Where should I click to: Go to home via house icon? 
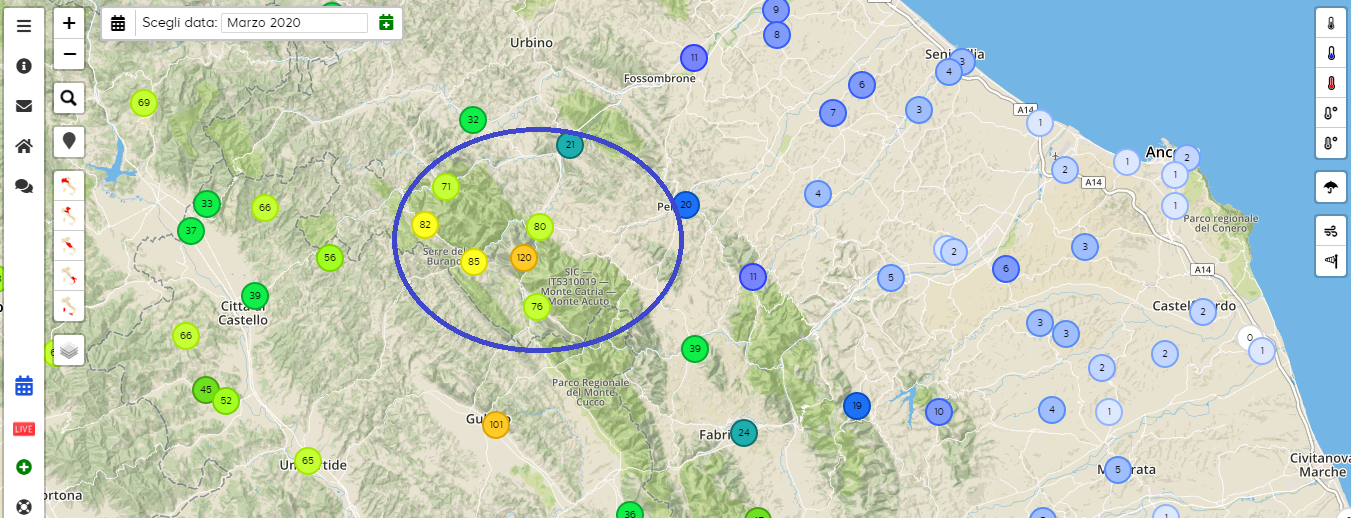pyautogui.click(x=24, y=146)
